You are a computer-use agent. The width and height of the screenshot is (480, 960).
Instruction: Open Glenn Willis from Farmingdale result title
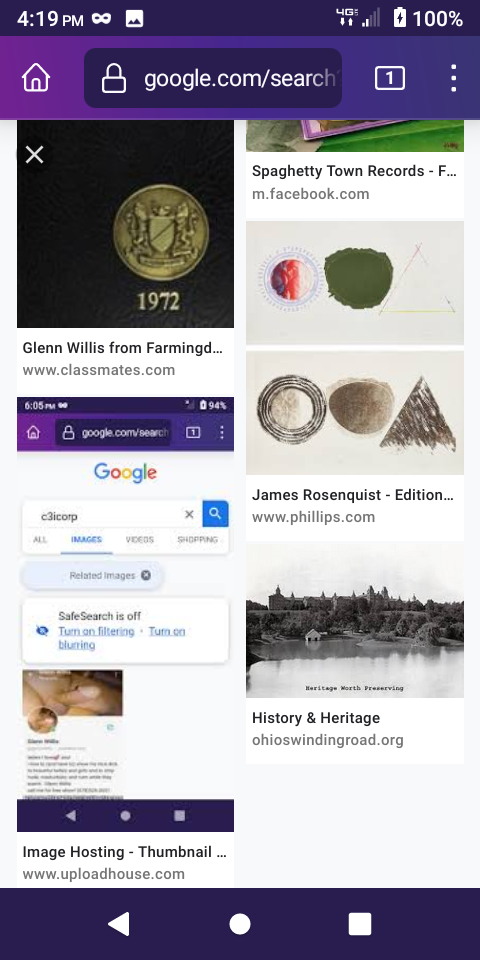click(123, 348)
